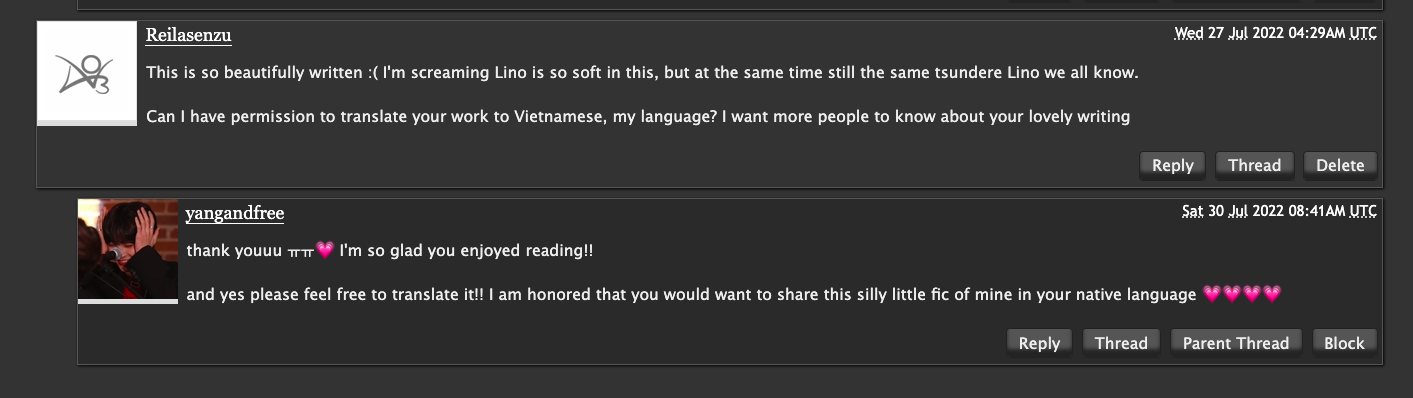Image resolution: width=1413 pixels, height=398 pixels.
Task: Click four pink hearts ending yangandfree's reply
Action: [x=1242, y=294]
